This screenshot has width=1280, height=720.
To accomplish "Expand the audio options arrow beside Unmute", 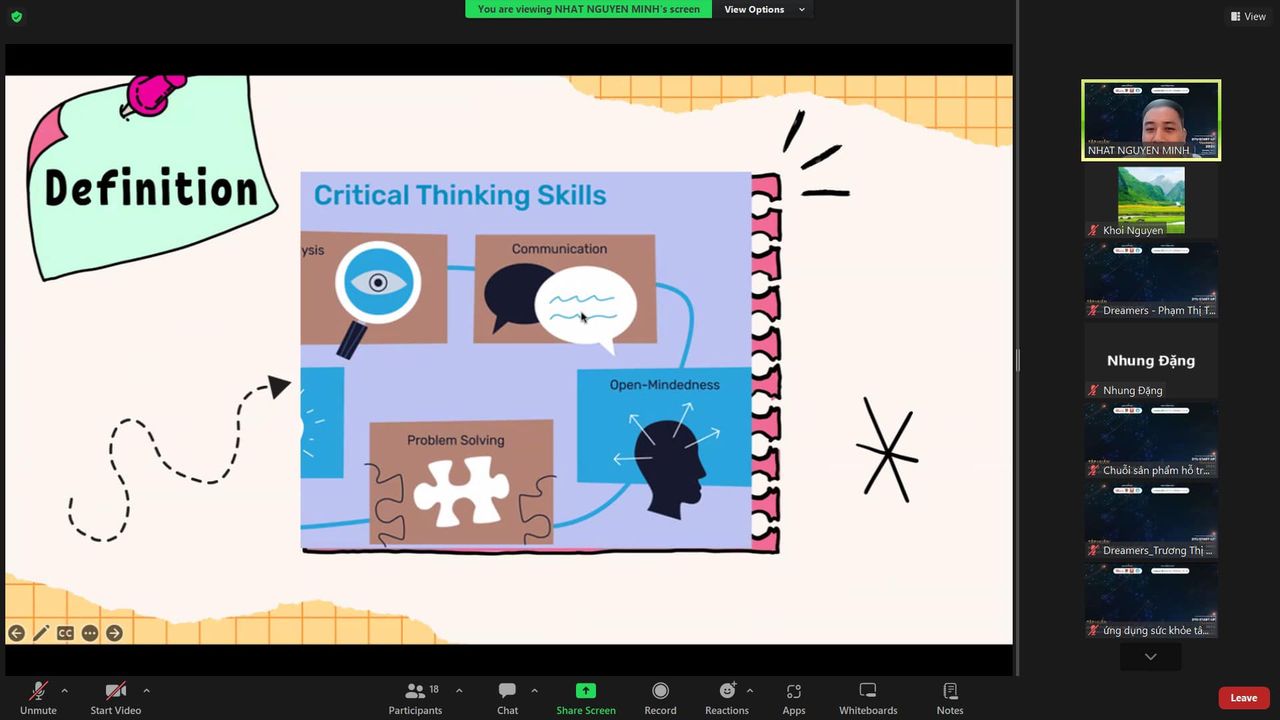I will pos(65,690).
